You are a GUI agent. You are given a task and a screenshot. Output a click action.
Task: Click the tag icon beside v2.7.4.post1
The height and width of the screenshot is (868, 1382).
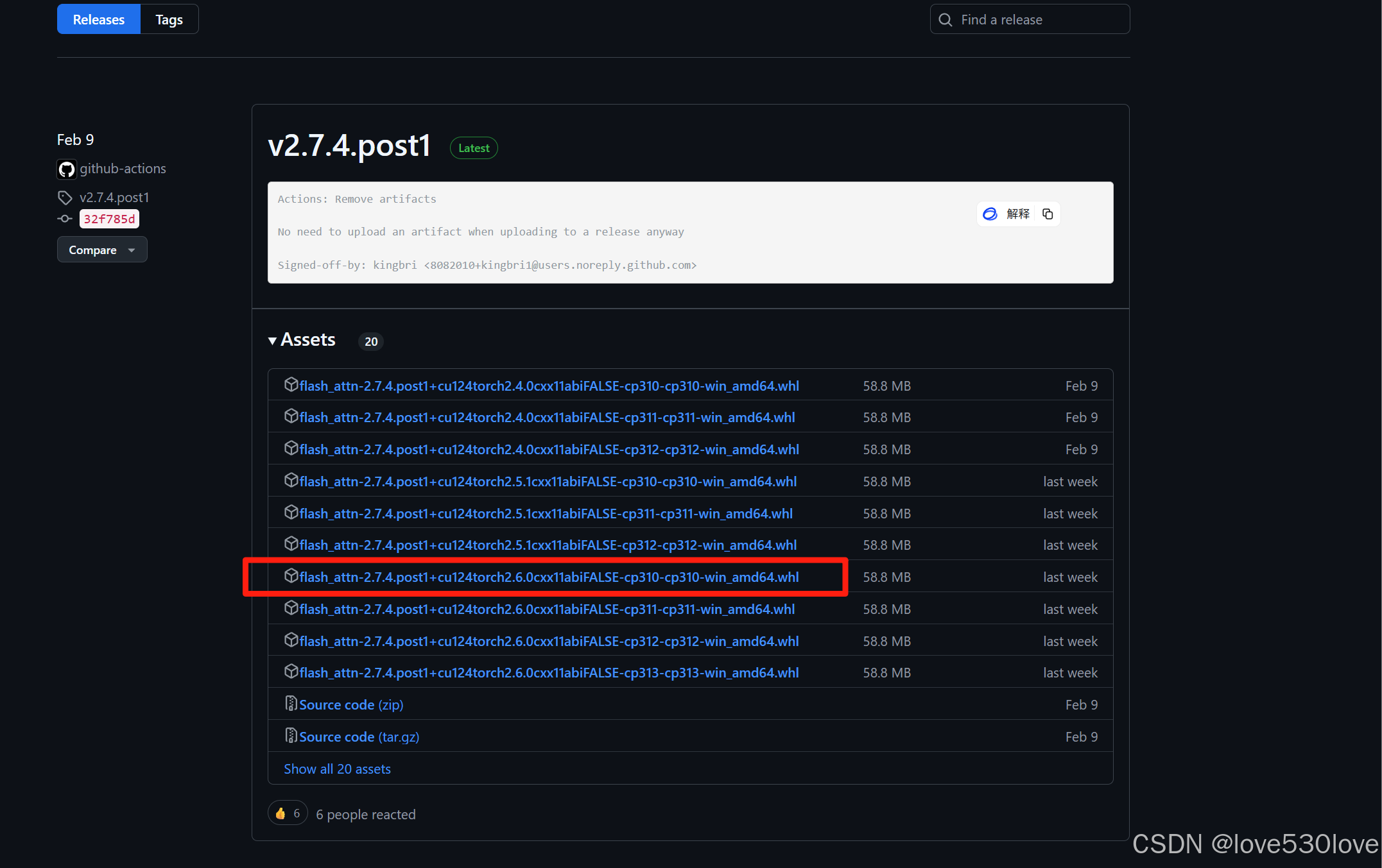(65, 198)
